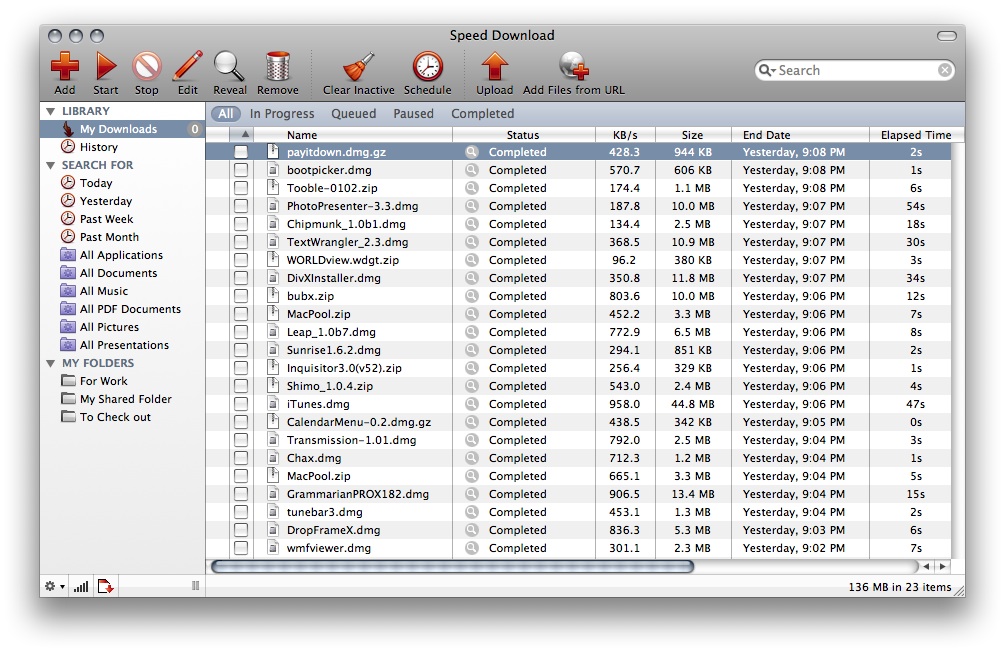This screenshot has width=1005, height=652.
Task: Reveal the selected file in Finder
Action: click(x=229, y=67)
